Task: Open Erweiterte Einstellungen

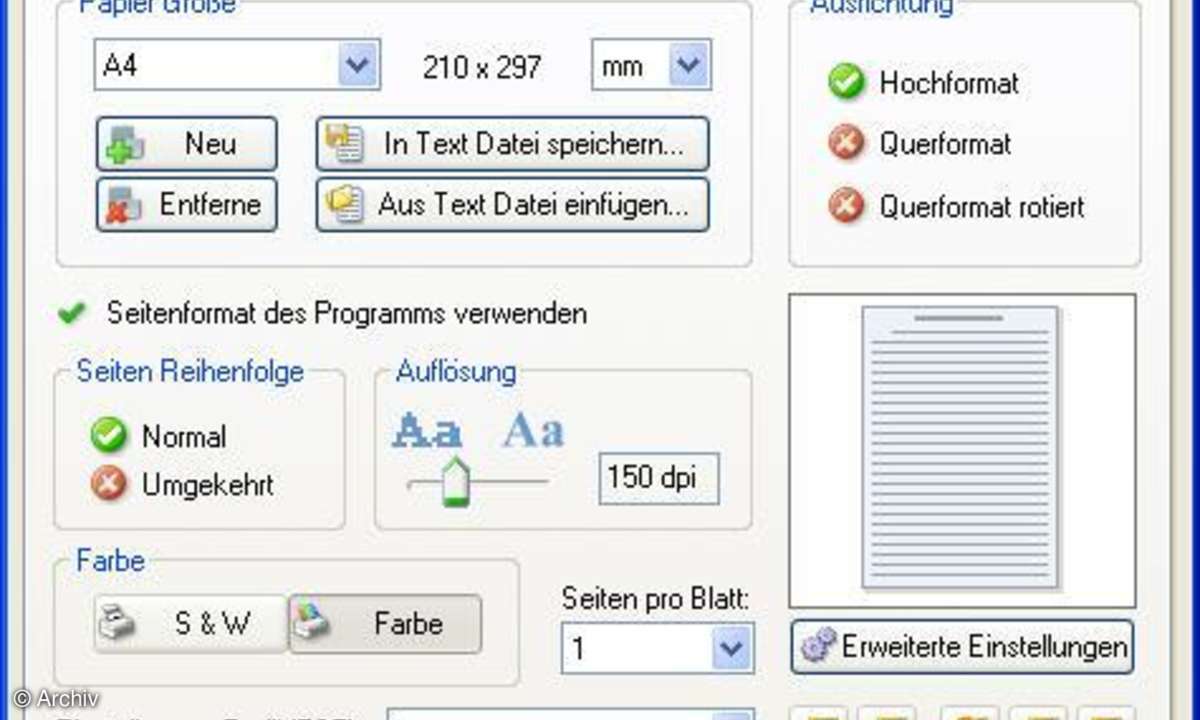Action: tap(963, 647)
